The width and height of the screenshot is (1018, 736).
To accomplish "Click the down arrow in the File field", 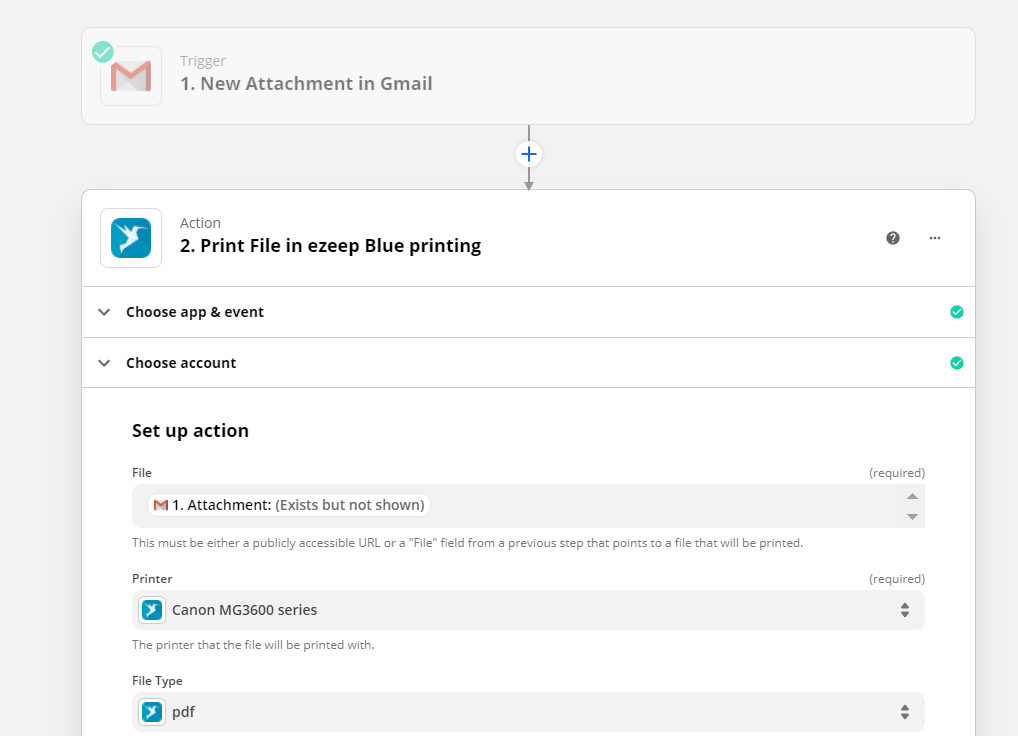I will [x=912, y=517].
